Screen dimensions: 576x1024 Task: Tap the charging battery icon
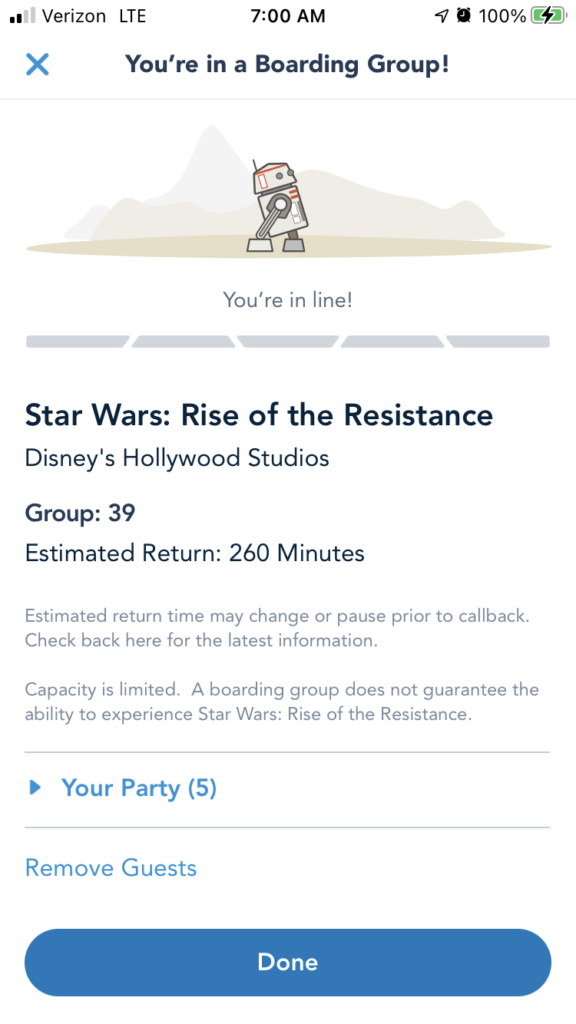549,16
